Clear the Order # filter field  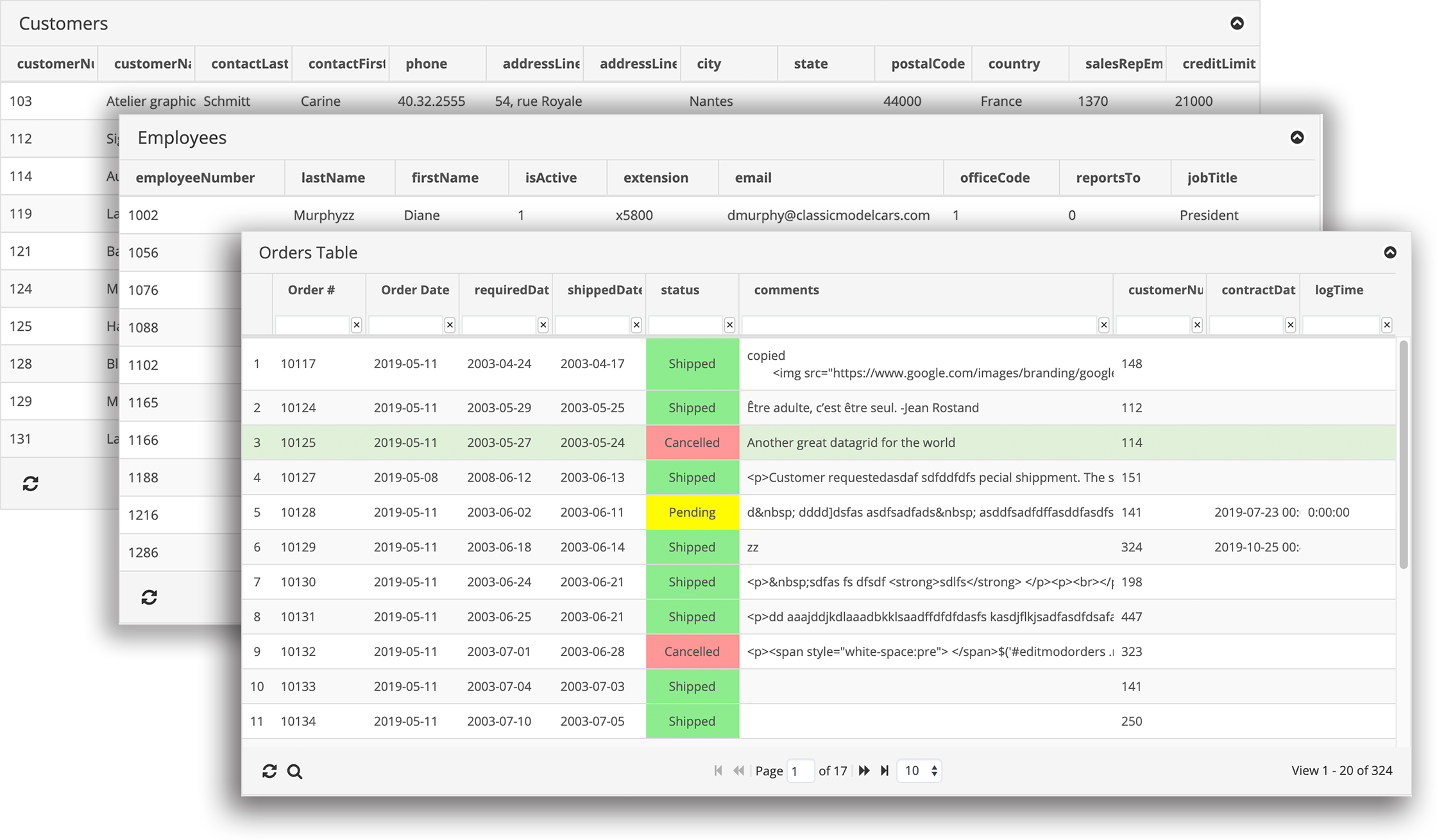(357, 325)
